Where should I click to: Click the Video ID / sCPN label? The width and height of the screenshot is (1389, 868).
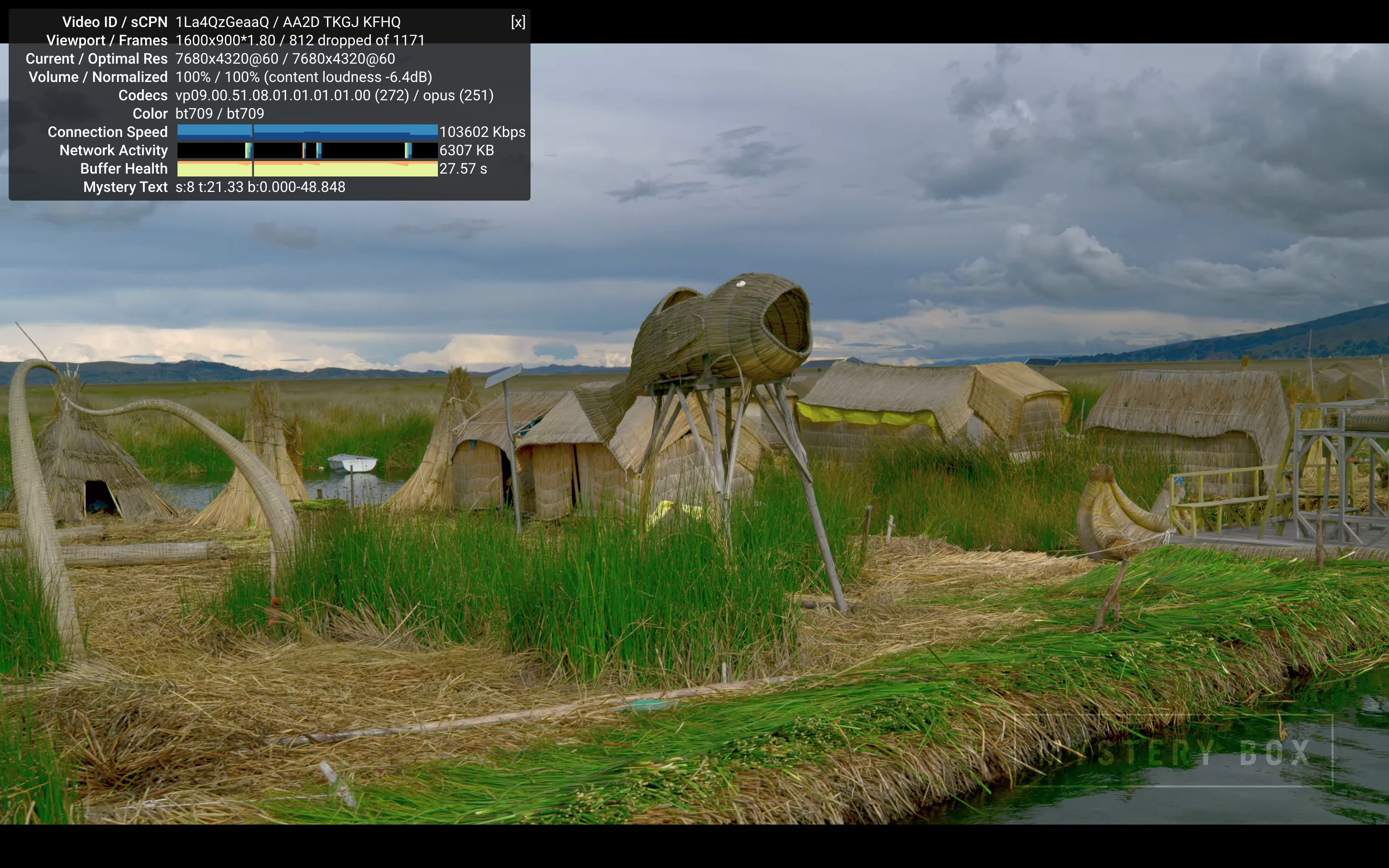114,22
